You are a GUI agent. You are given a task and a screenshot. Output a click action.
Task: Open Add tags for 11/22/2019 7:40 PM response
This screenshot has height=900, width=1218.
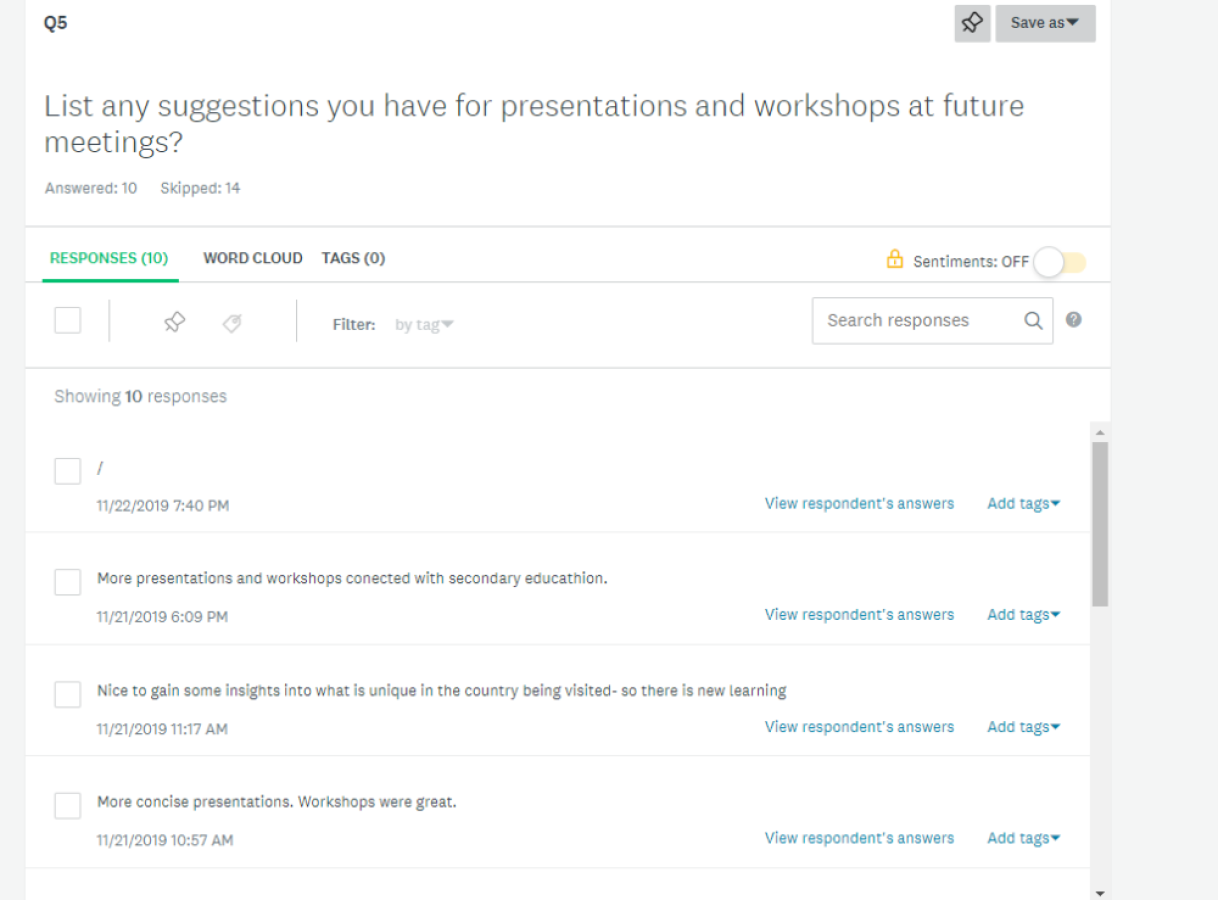1024,503
